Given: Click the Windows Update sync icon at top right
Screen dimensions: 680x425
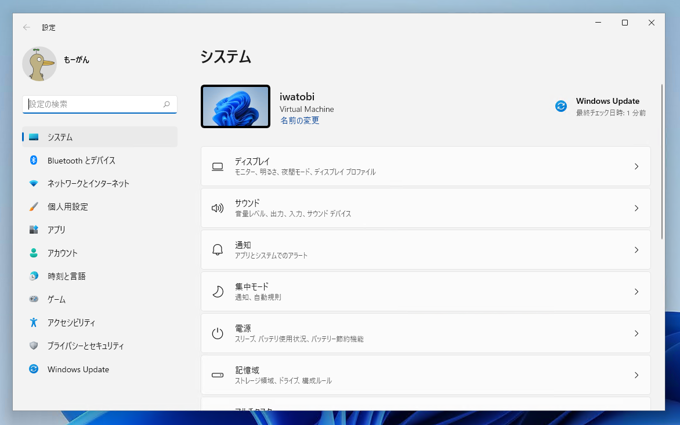Looking at the screenshot, I should pyautogui.click(x=561, y=106).
